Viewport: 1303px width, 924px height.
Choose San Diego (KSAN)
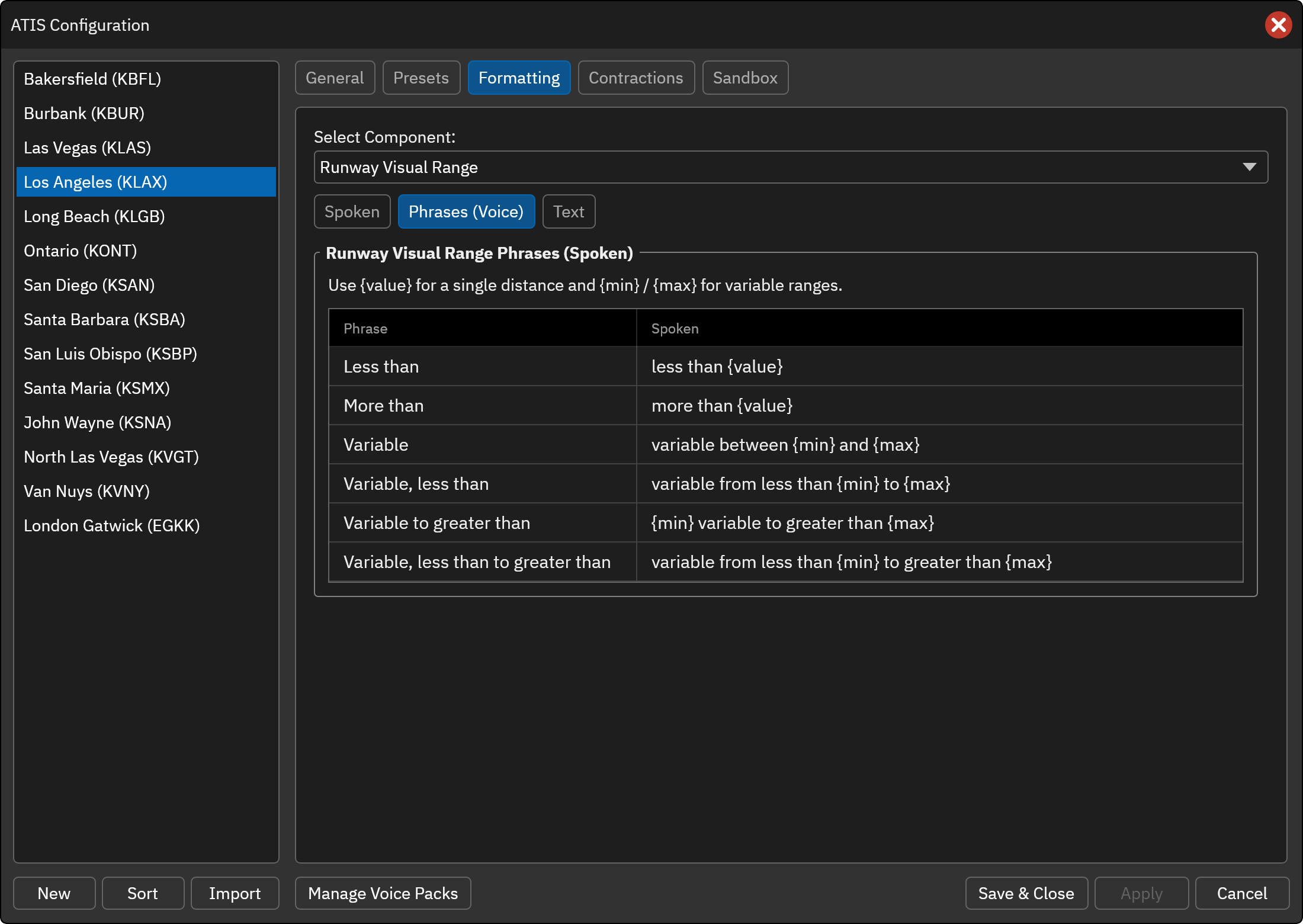coord(146,285)
